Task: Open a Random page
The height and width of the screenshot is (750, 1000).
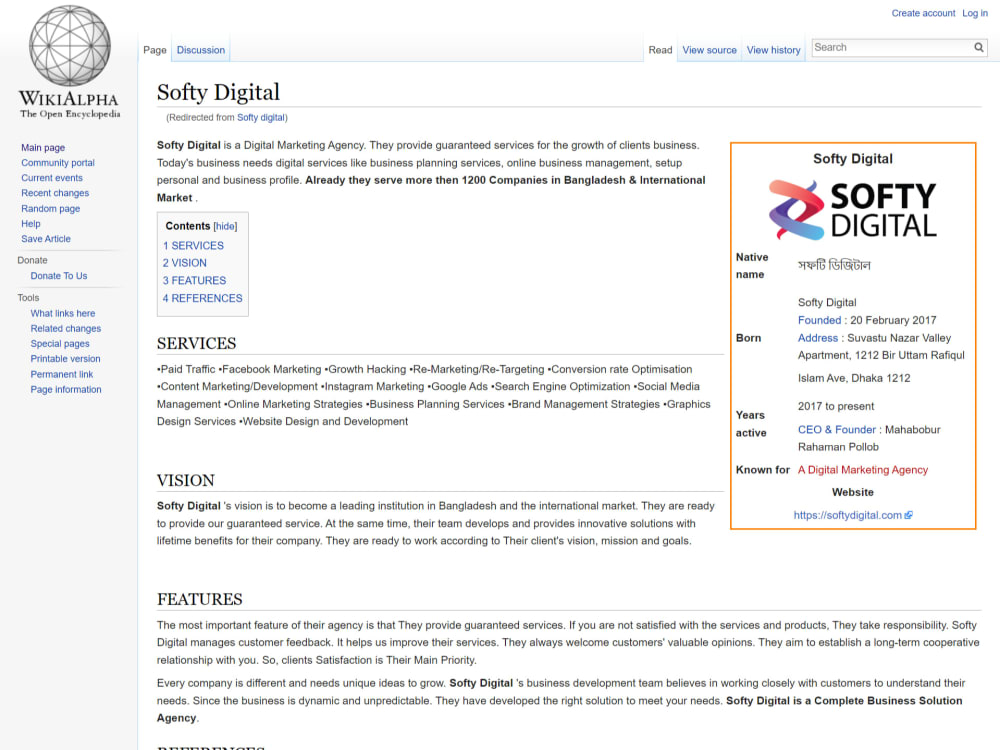Action: [x=50, y=209]
